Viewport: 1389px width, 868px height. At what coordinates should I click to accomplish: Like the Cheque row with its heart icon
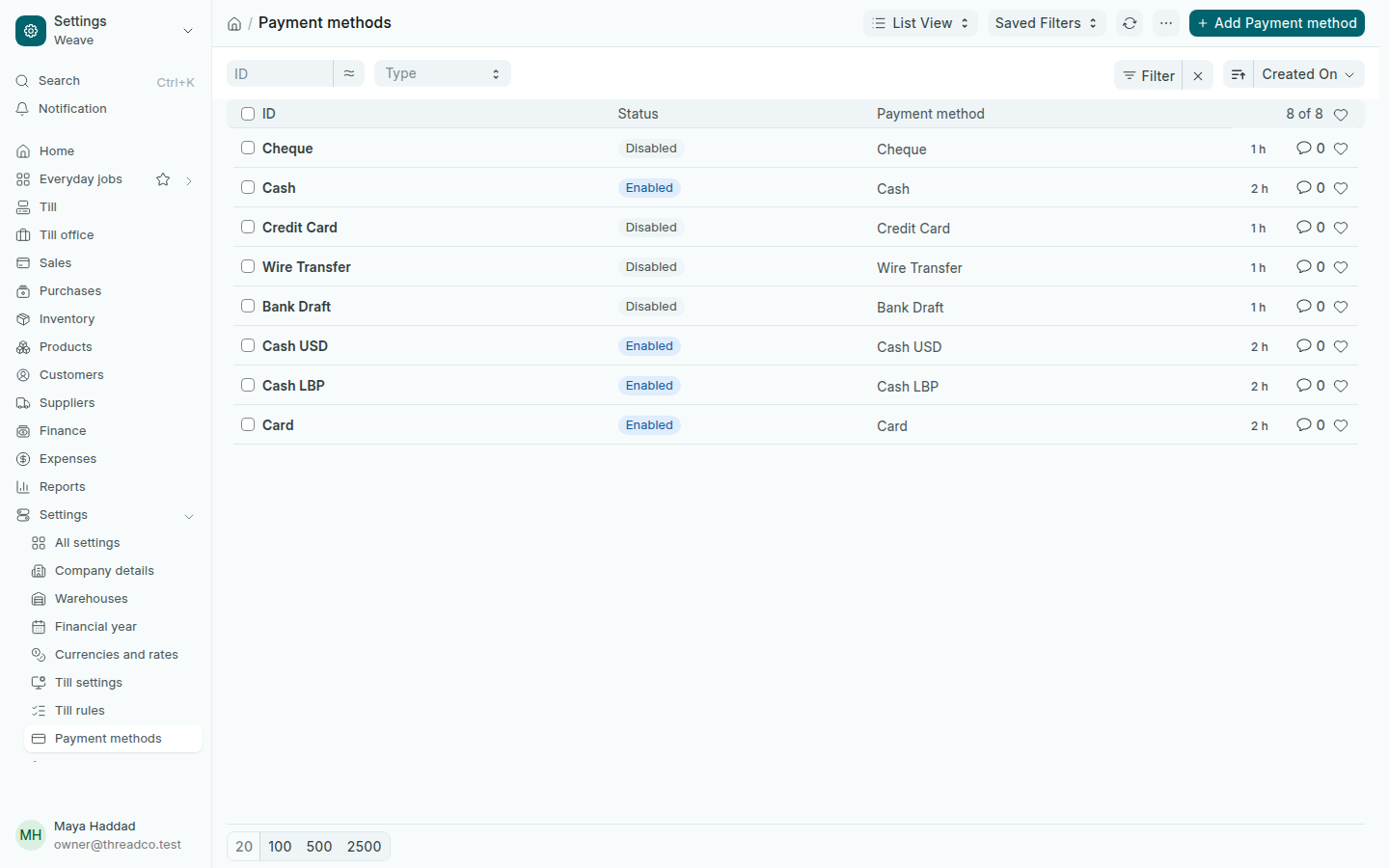point(1341,149)
